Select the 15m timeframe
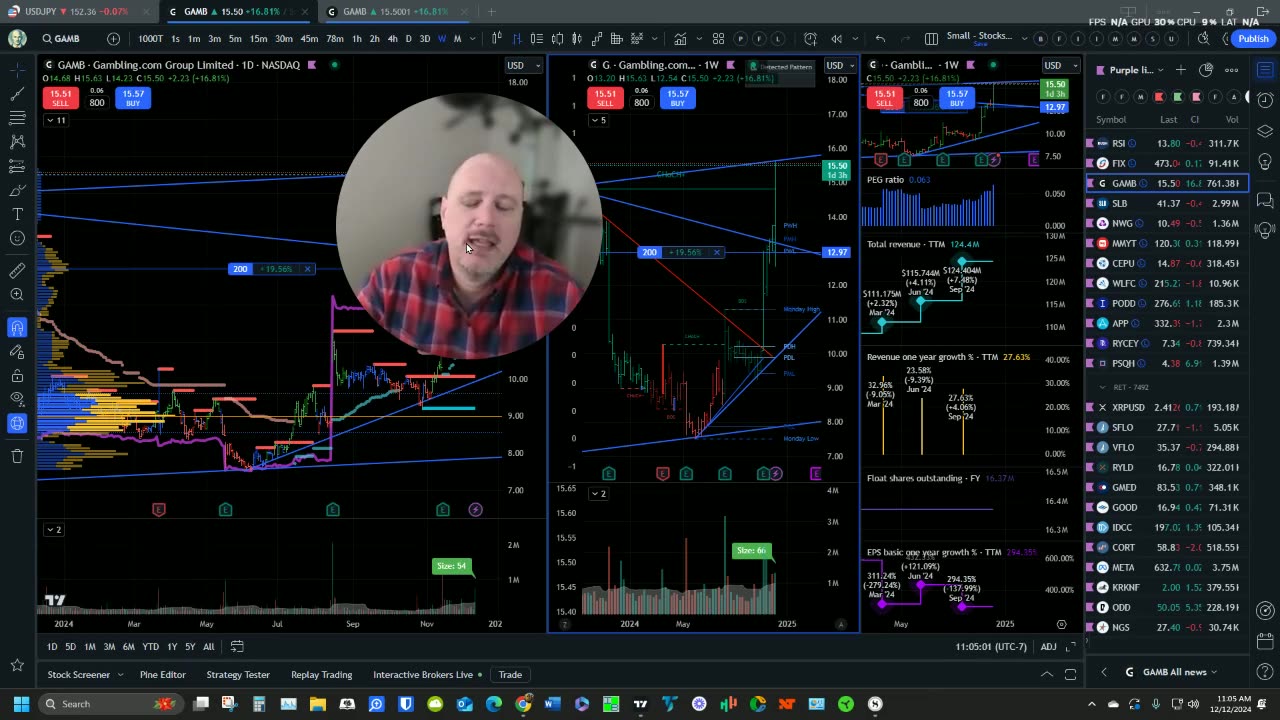The width and height of the screenshot is (1280, 720). 258,39
